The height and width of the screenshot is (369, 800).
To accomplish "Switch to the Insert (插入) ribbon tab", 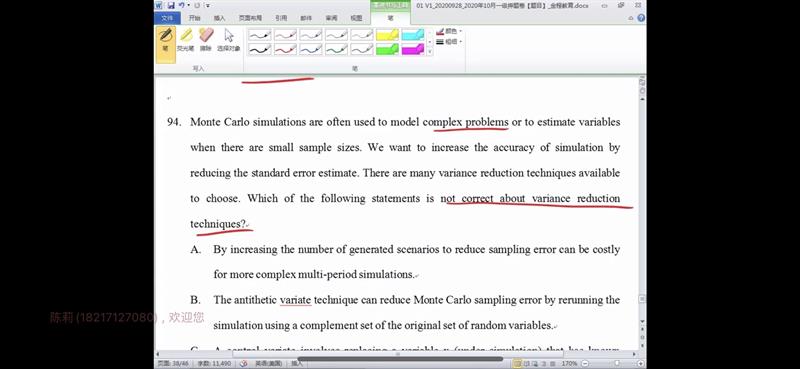I will pyautogui.click(x=219, y=18).
